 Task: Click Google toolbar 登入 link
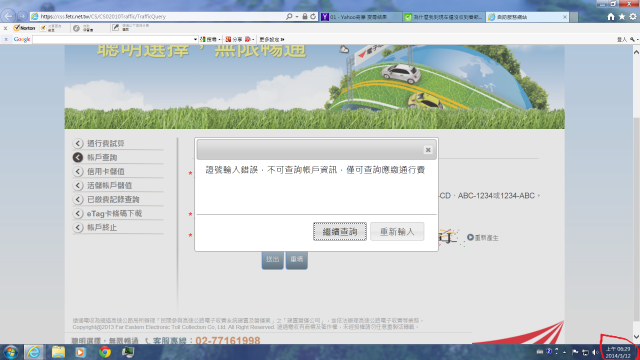[621, 39]
